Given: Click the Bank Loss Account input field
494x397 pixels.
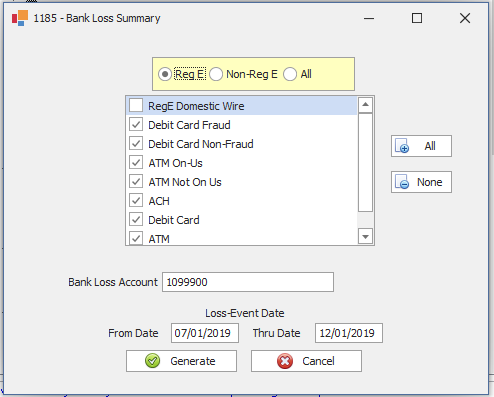Looking at the screenshot, I should pyautogui.click(x=248, y=282).
